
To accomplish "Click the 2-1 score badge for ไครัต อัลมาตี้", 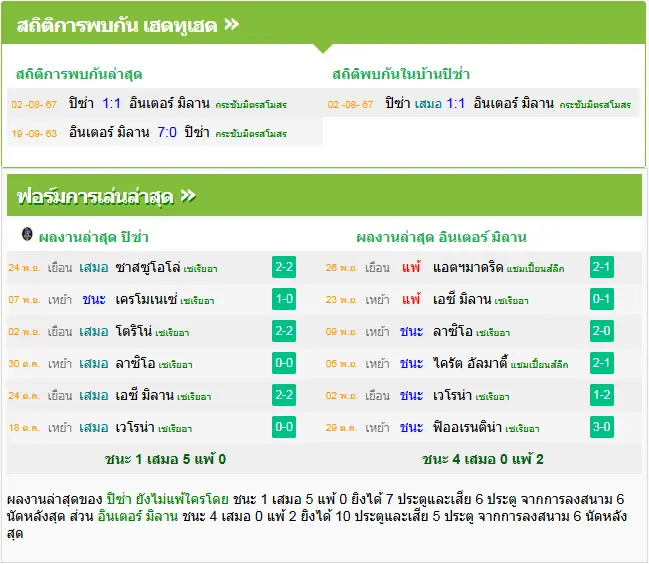I will point(602,363).
